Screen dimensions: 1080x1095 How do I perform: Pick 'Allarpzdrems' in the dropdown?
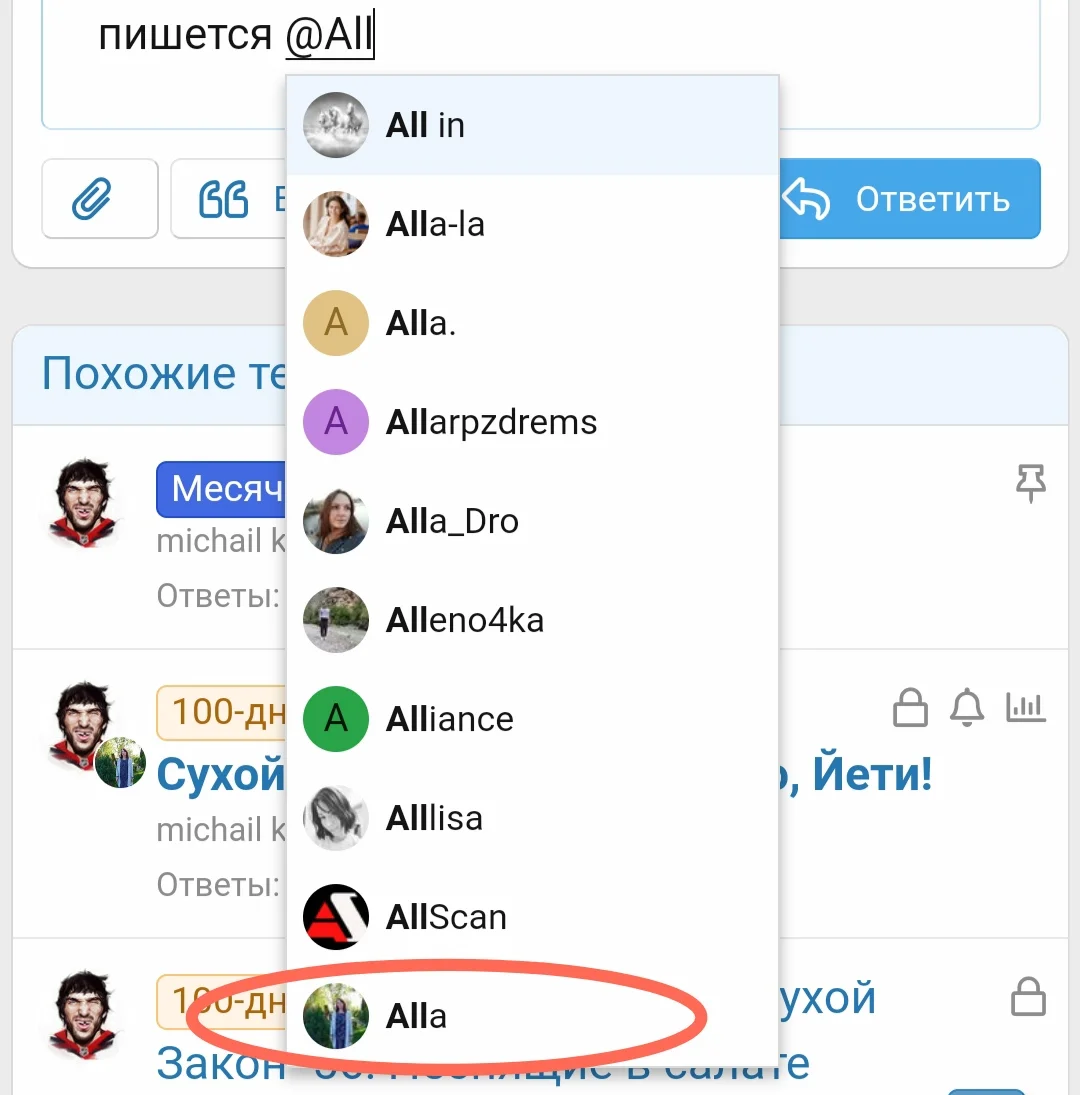point(533,422)
